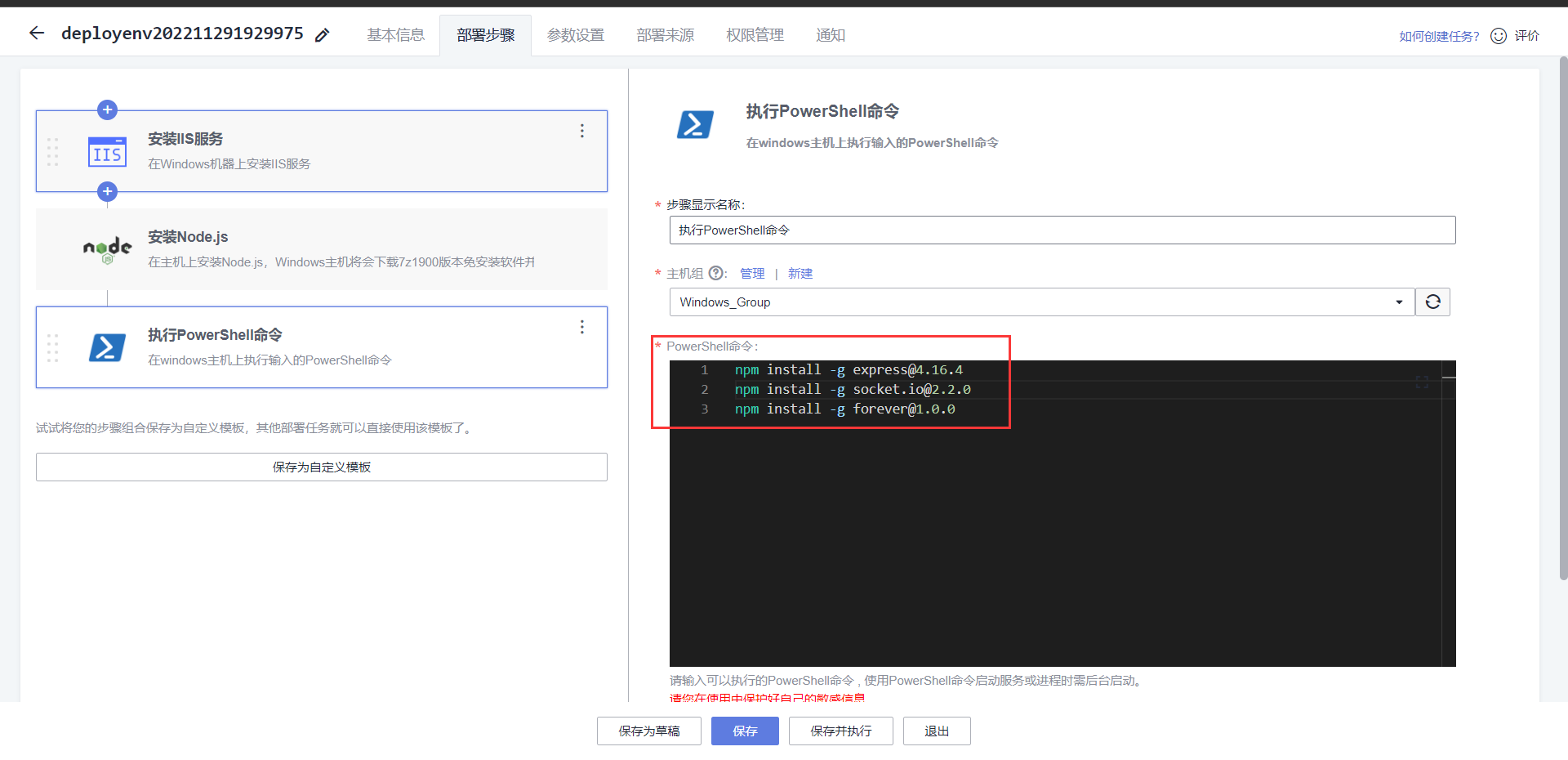Click line 1 npm install express command

click(x=849, y=370)
